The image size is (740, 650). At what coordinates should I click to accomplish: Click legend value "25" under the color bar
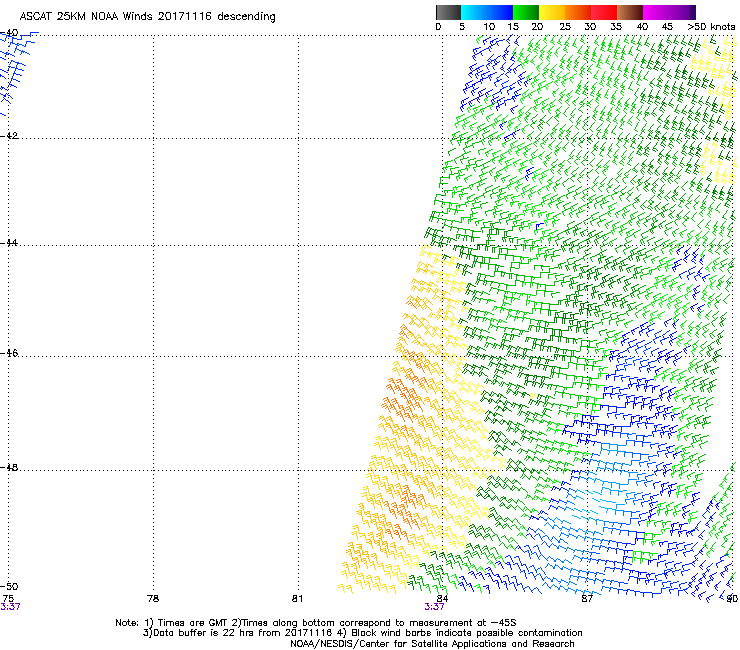(x=565, y=27)
